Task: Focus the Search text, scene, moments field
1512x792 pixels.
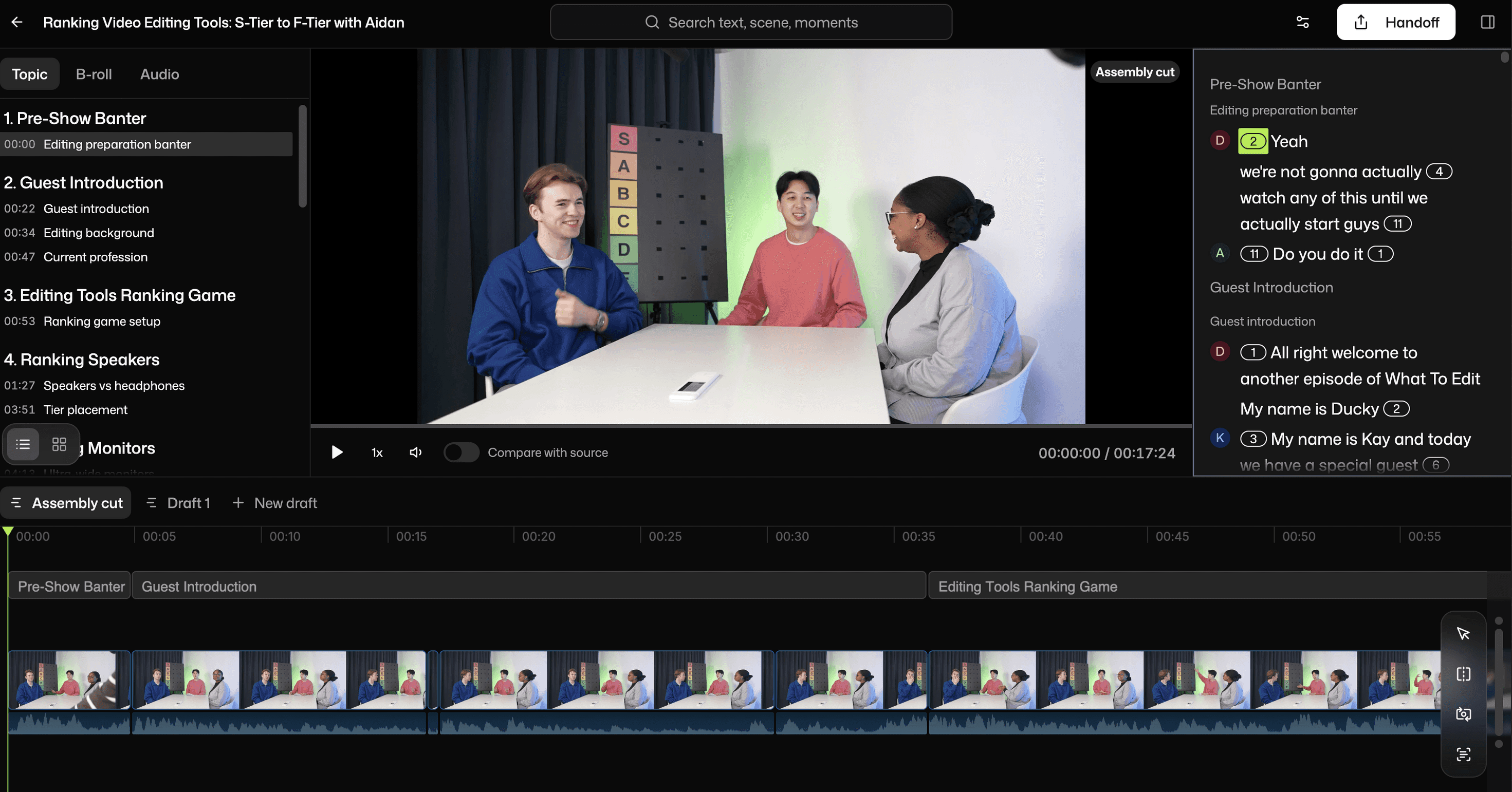Action: point(751,22)
